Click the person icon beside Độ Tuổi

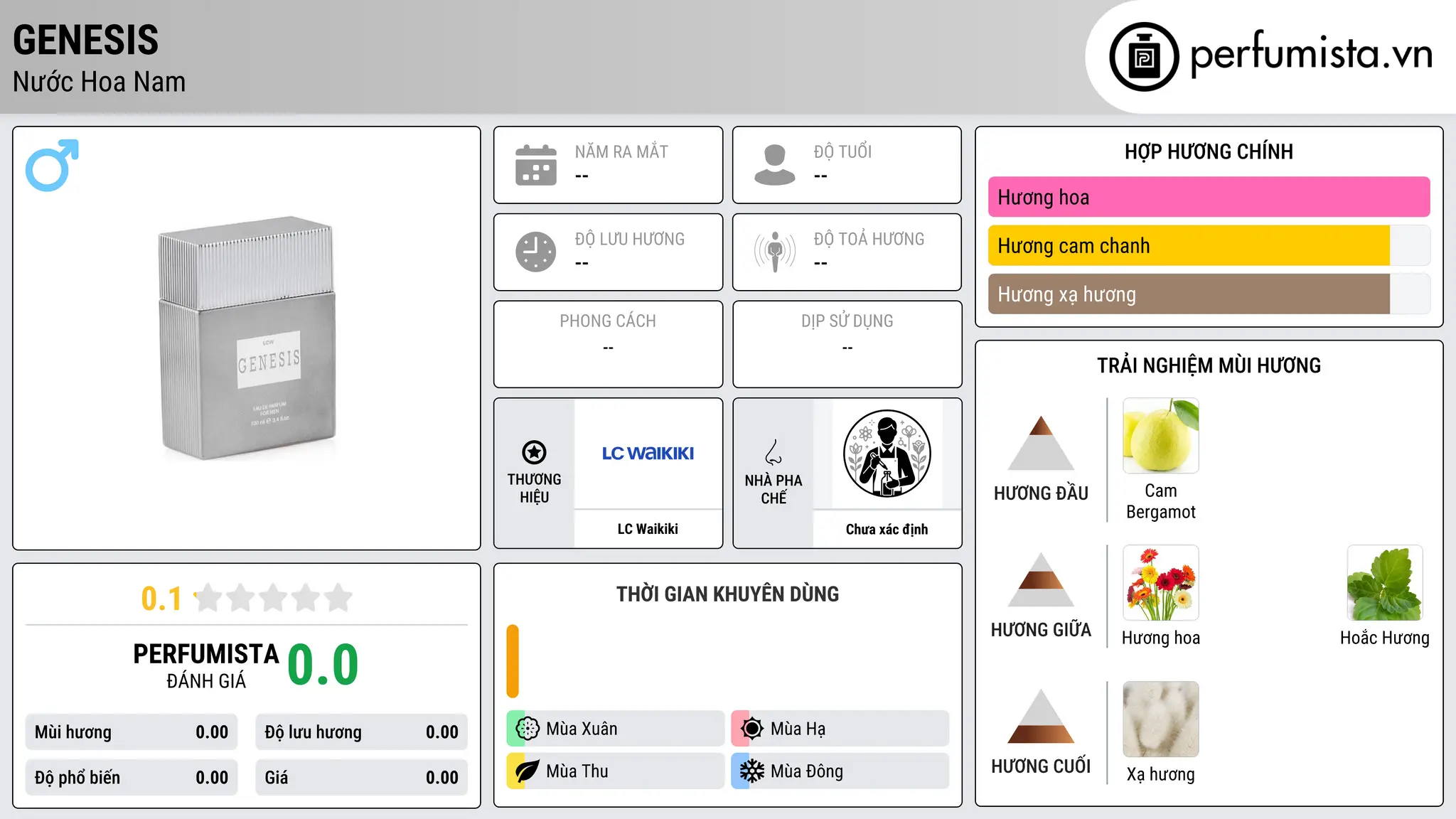(775, 165)
